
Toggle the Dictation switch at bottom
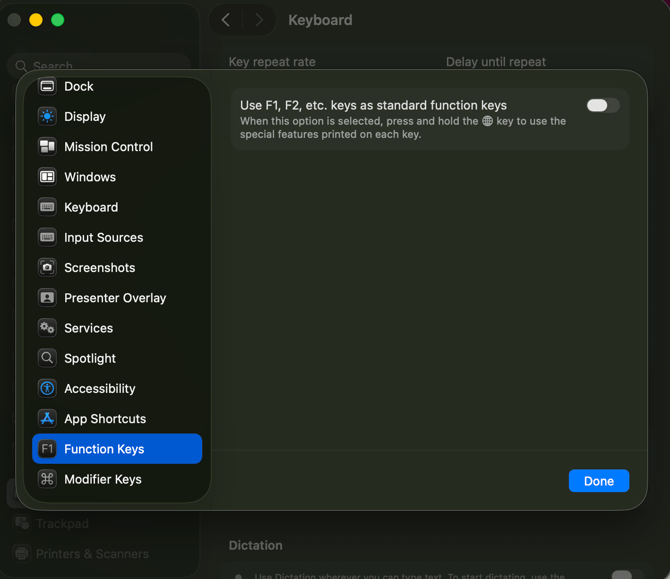click(626, 574)
